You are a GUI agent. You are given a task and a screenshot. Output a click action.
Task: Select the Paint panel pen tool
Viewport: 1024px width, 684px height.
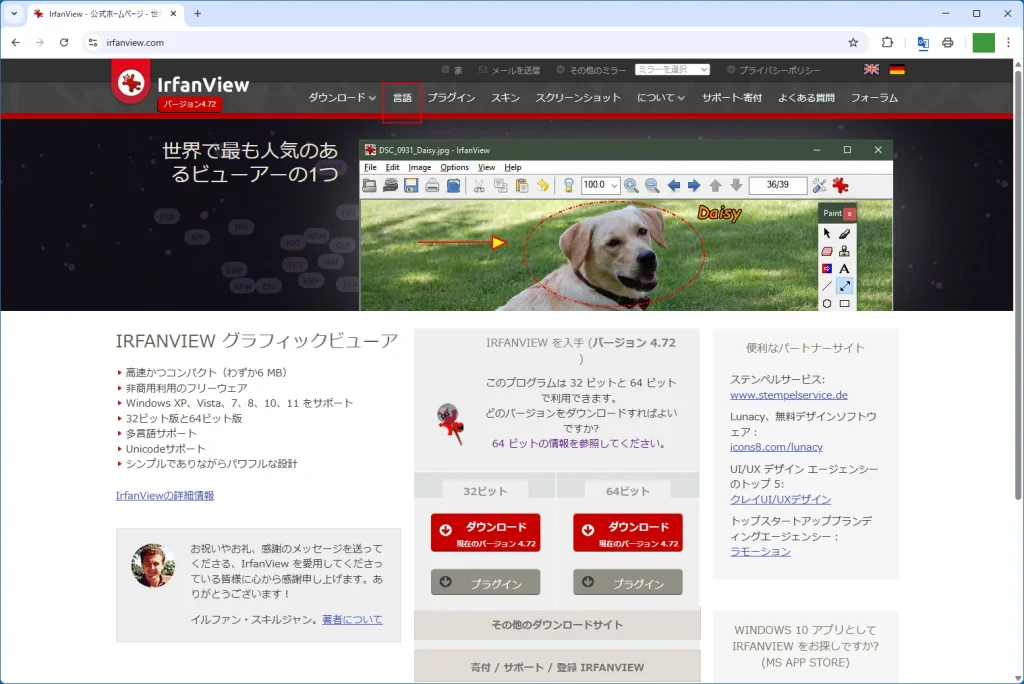pyautogui.click(x=844, y=233)
